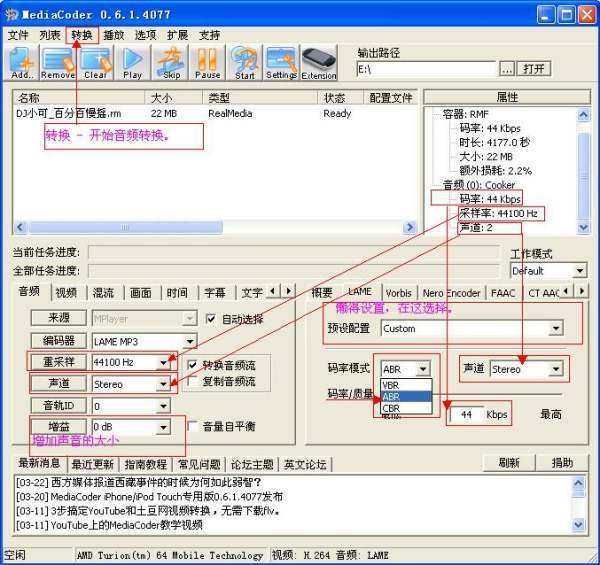Viewport: 600px width, 565px height.
Task: Open the 工作模式 Default dropdown
Action: coord(580,271)
